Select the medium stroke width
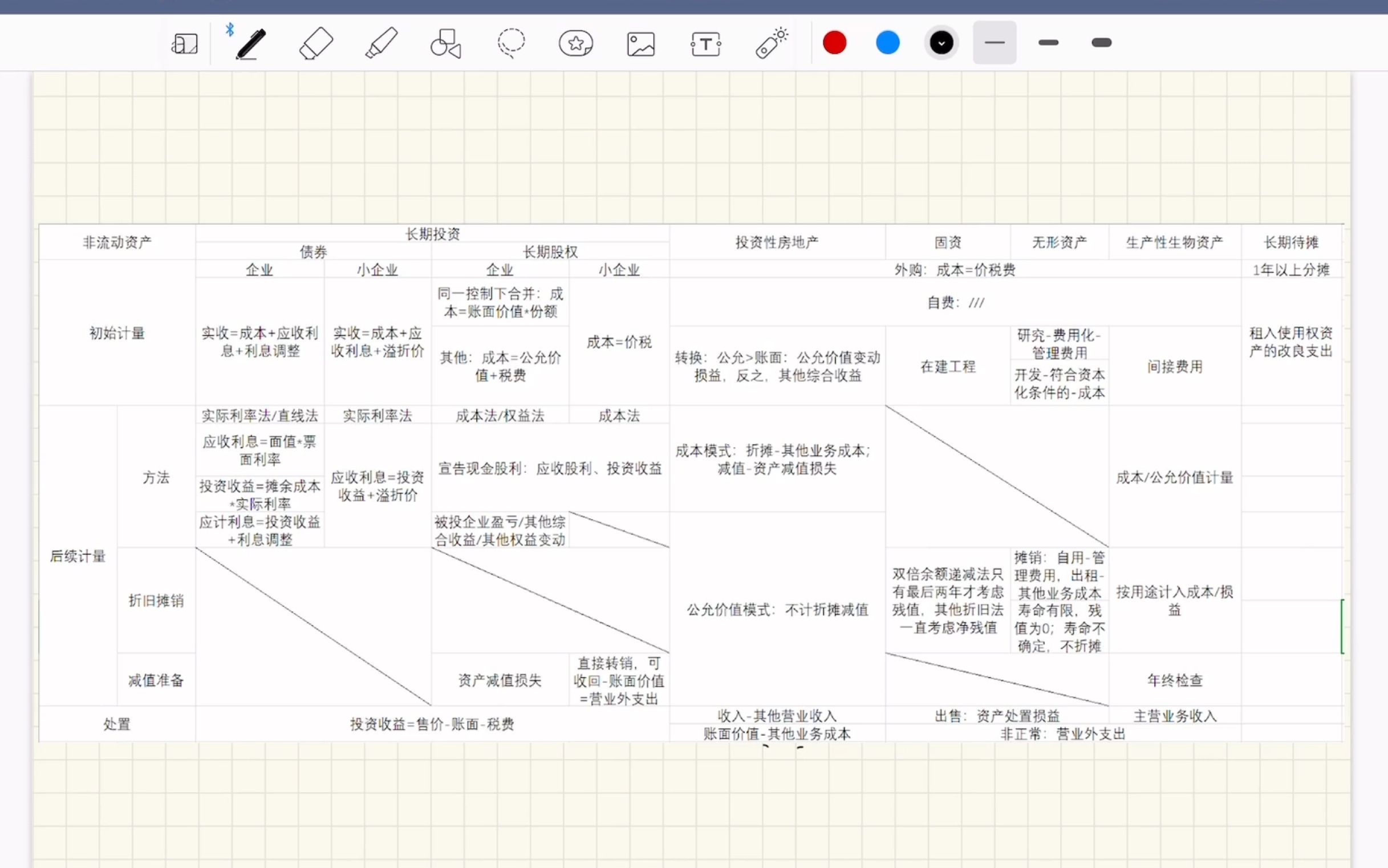The image size is (1388, 868). click(x=1048, y=42)
